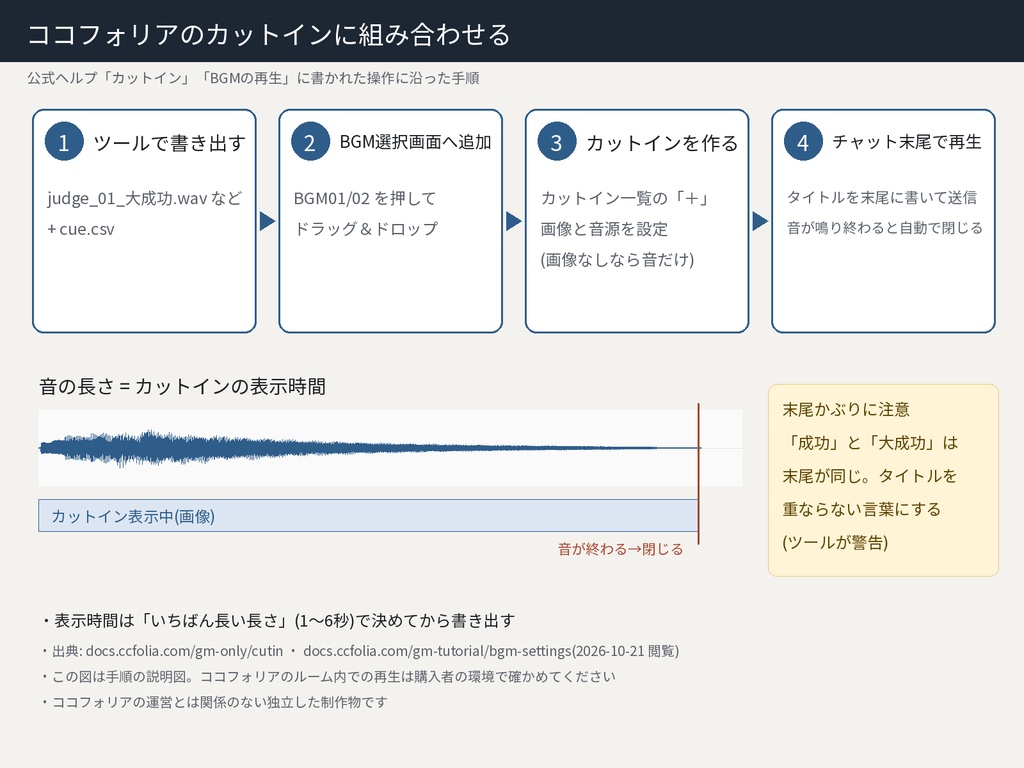The image size is (1024, 768).
Task: Click step heading BGM選択画面へ追加
Action: (x=415, y=142)
